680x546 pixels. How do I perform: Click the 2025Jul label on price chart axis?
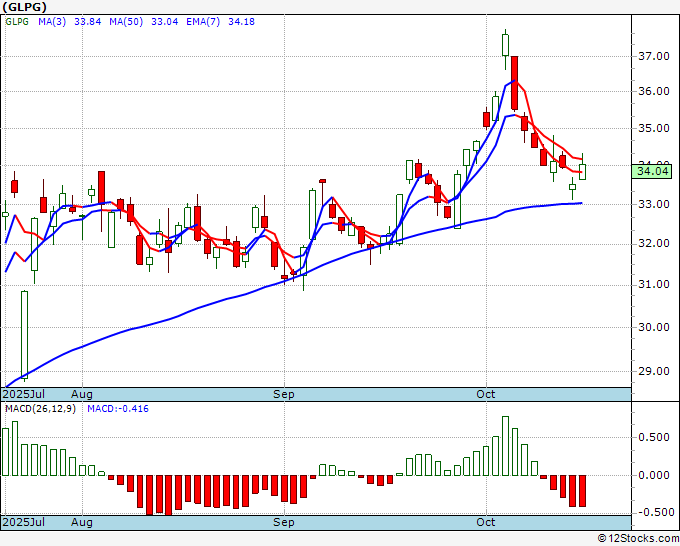pyautogui.click(x=24, y=394)
